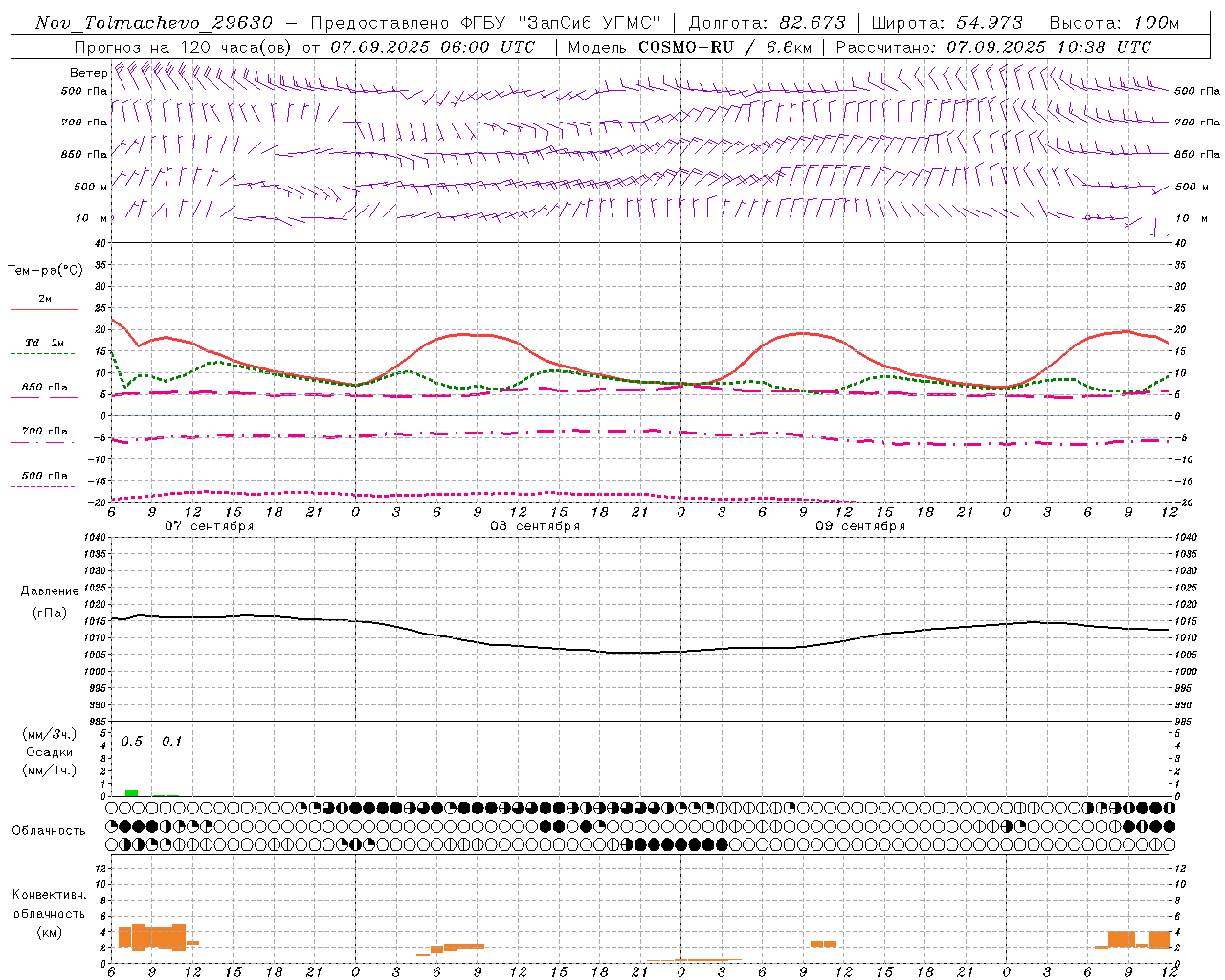Viewport: 1225px width, 980px height.
Task: Click the Ветер panel label
Action: point(88,73)
